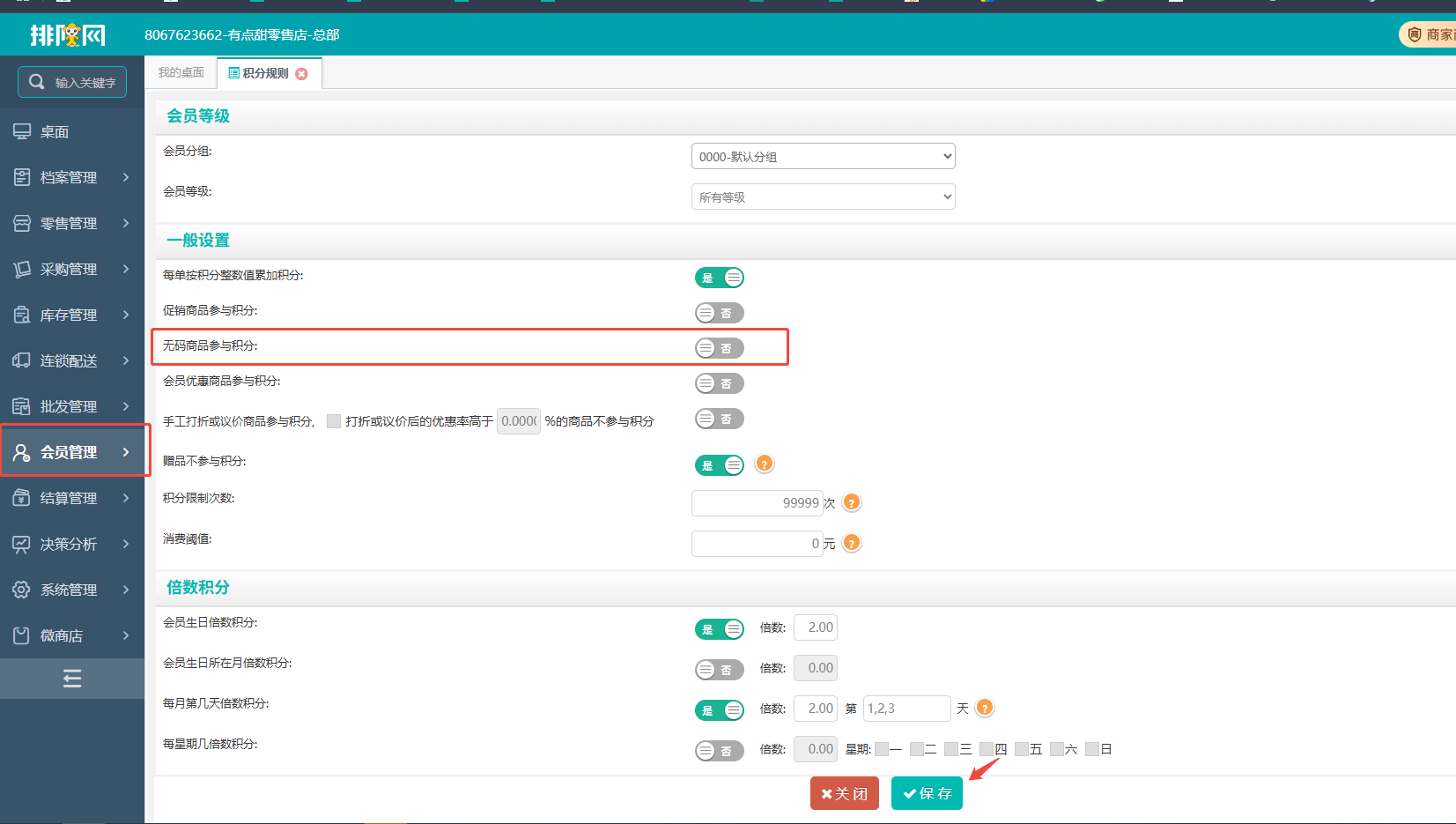Toggle 每星期几倍数积分 switch
Image resolution: width=1456 pixels, height=824 pixels.
[x=720, y=751]
